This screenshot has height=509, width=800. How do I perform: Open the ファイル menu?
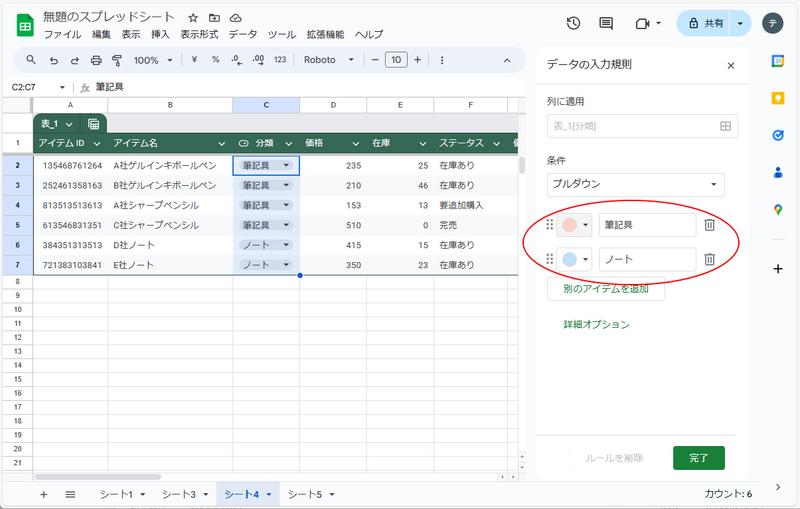[x=62, y=35]
